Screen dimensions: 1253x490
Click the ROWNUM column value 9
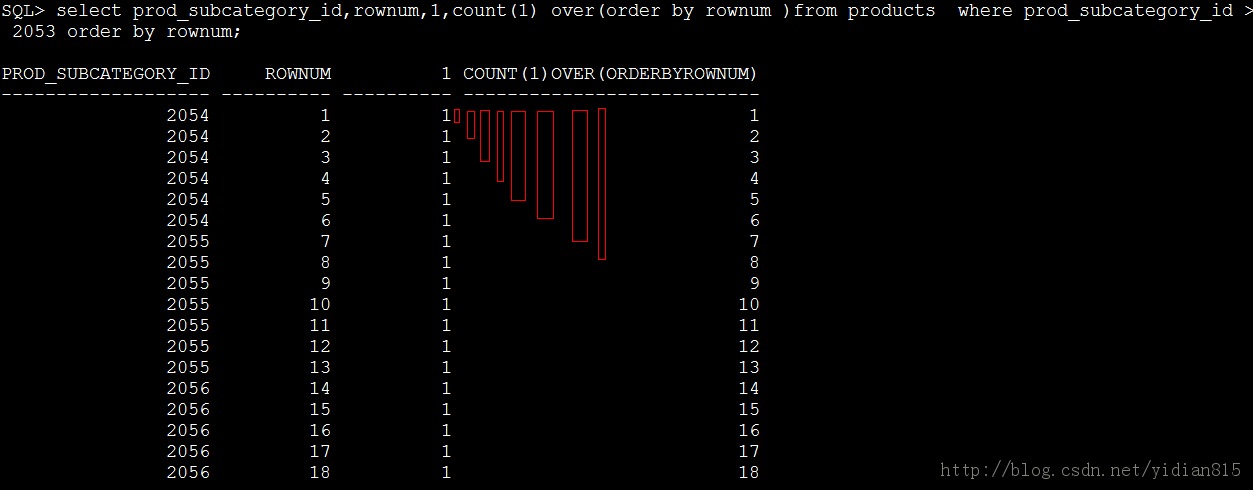326,284
